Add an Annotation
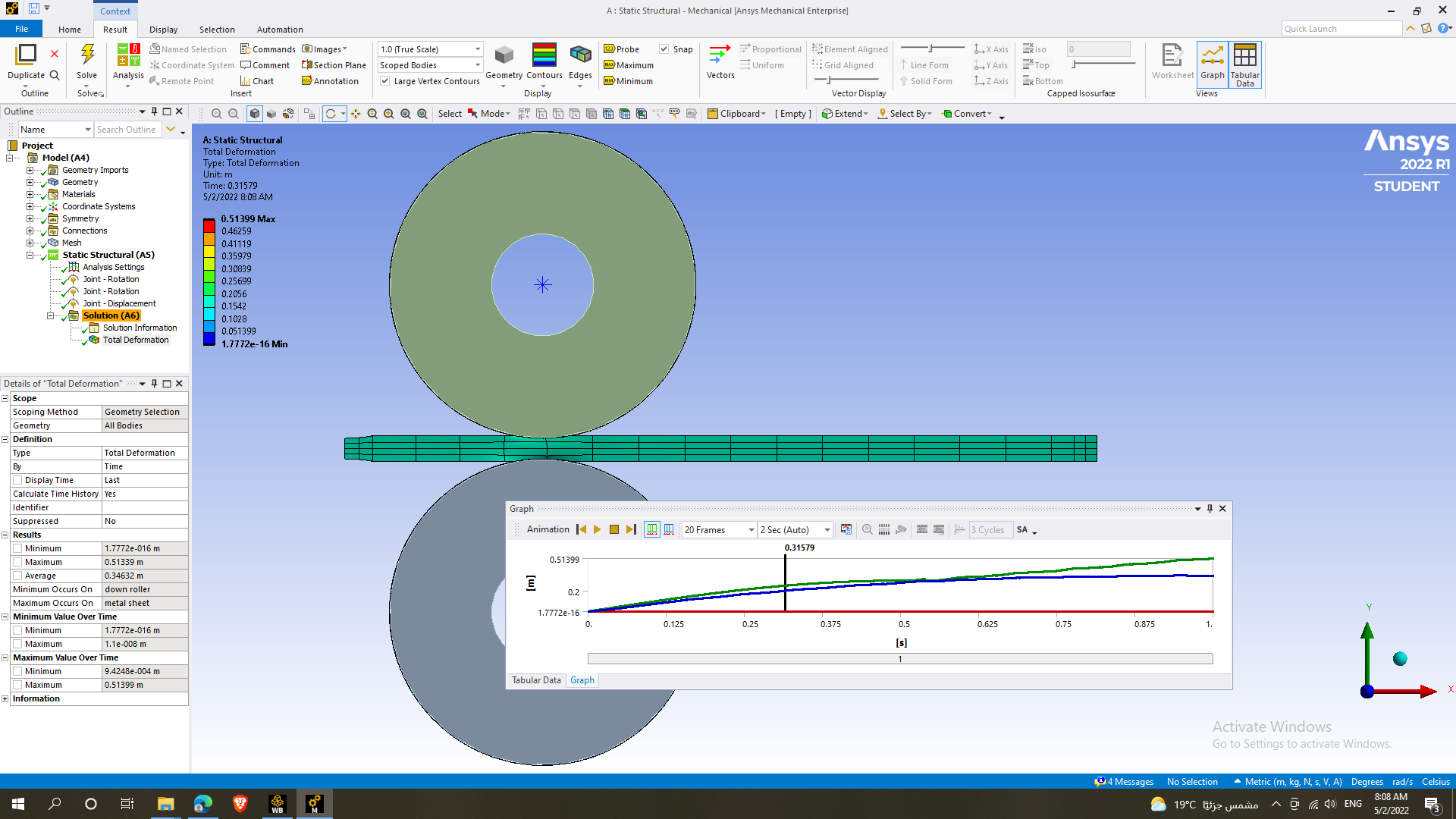This screenshot has width=1456, height=819. tap(330, 81)
